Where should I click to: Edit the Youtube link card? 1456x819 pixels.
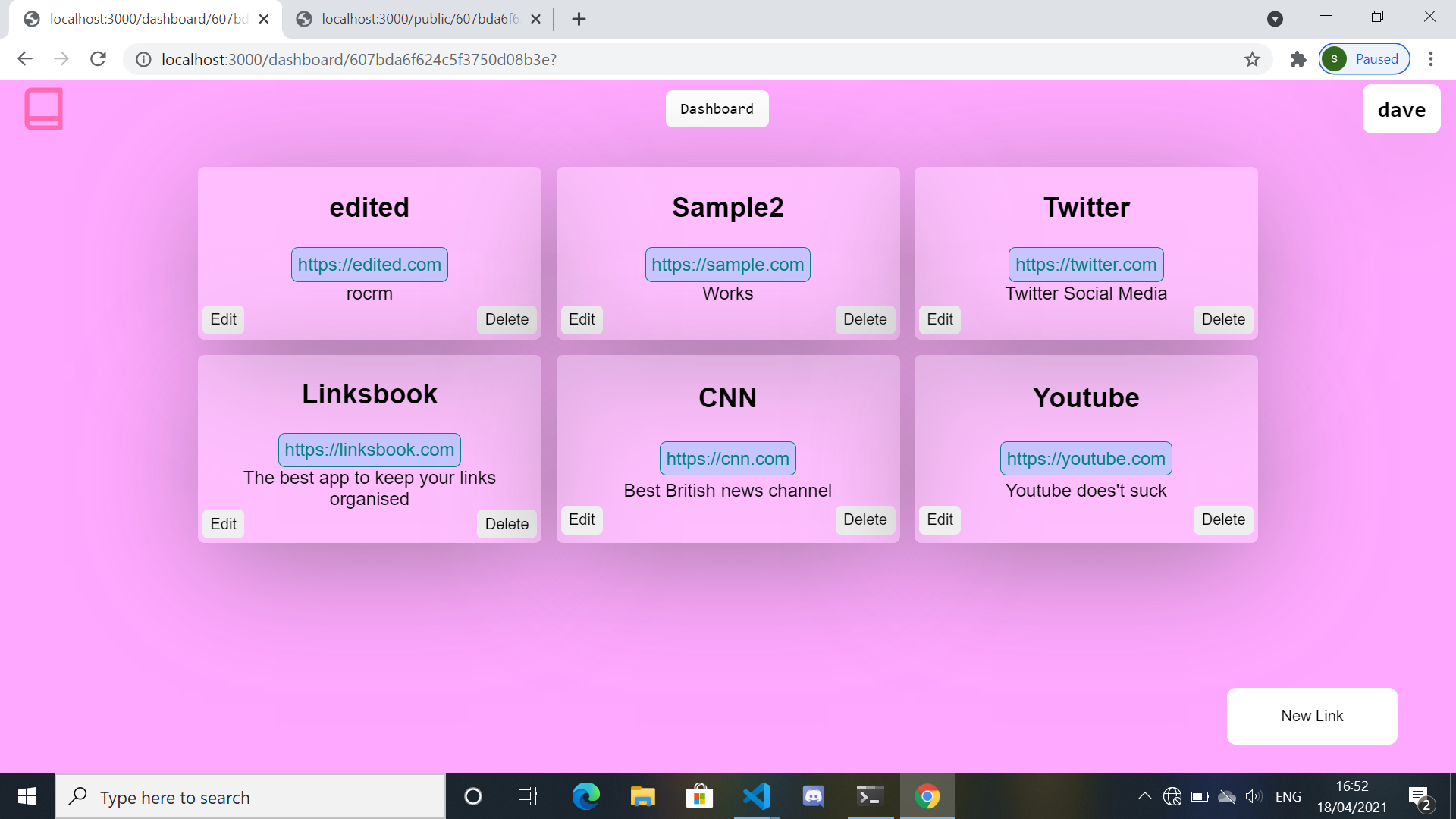(x=940, y=519)
